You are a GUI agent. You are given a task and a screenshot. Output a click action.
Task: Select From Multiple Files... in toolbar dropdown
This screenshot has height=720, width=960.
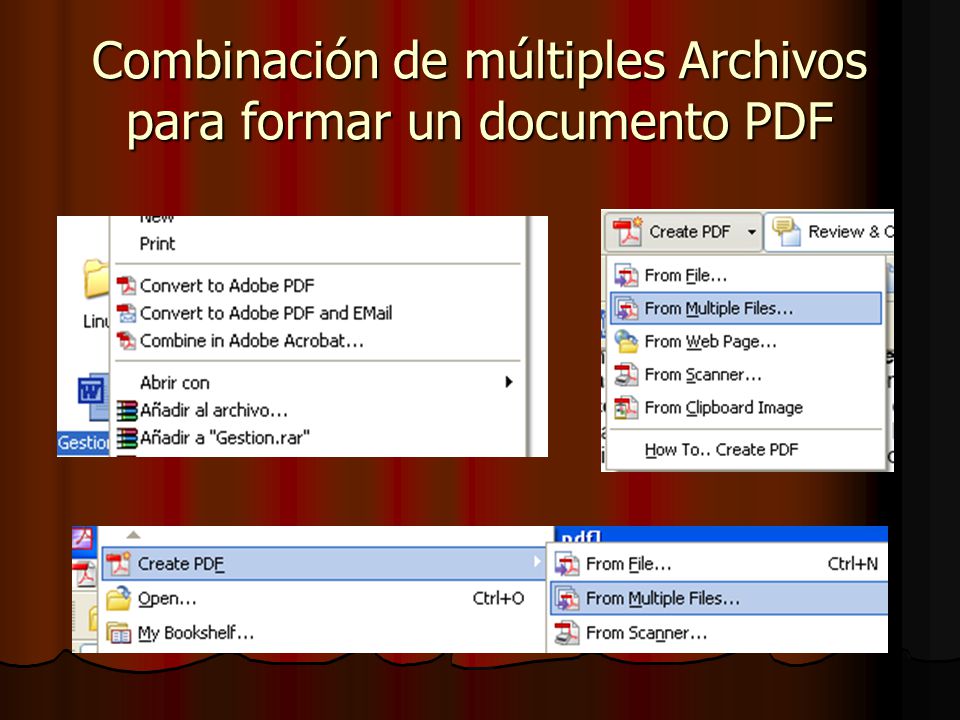click(x=746, y=308)
